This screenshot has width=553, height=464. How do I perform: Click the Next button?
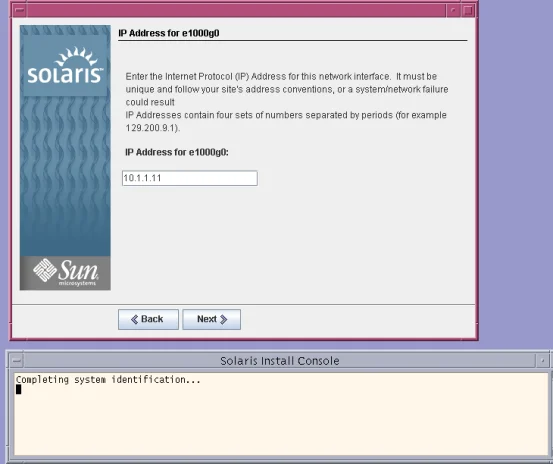(x=212, y=319)
